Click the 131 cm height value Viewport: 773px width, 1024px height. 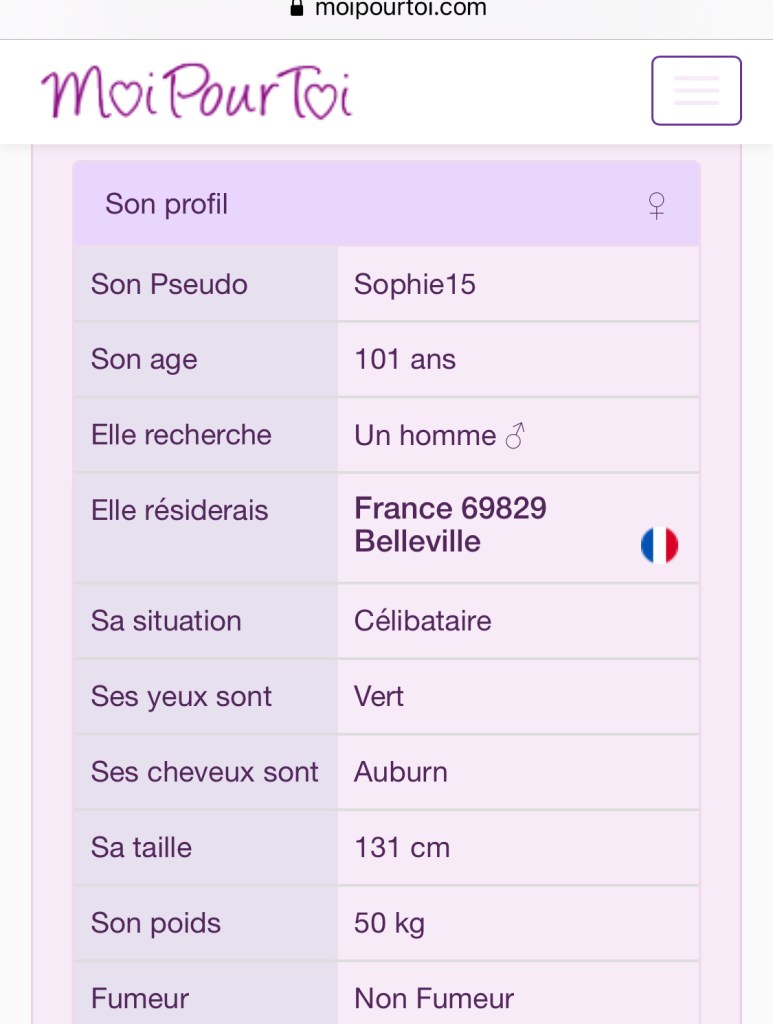402,848
